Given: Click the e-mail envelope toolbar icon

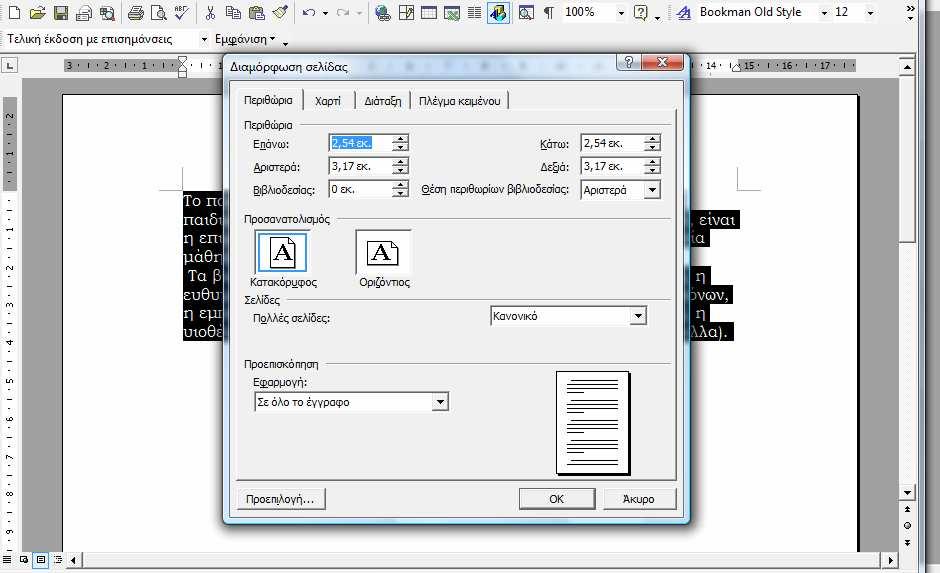Looking at the screenshot, I should point(84,13).
